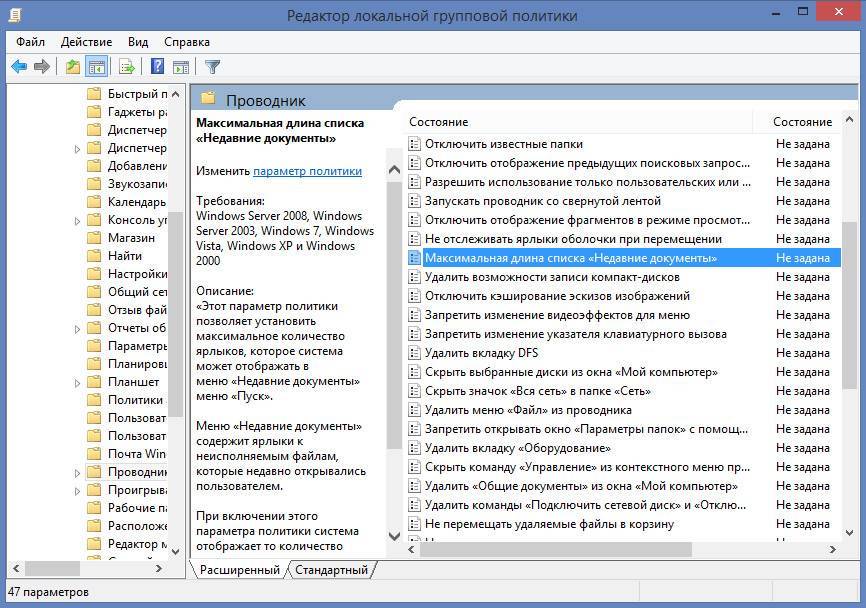This screenshot has width=866, height=608.
Task: Open the Действие menu
Action: click(86, 42)
